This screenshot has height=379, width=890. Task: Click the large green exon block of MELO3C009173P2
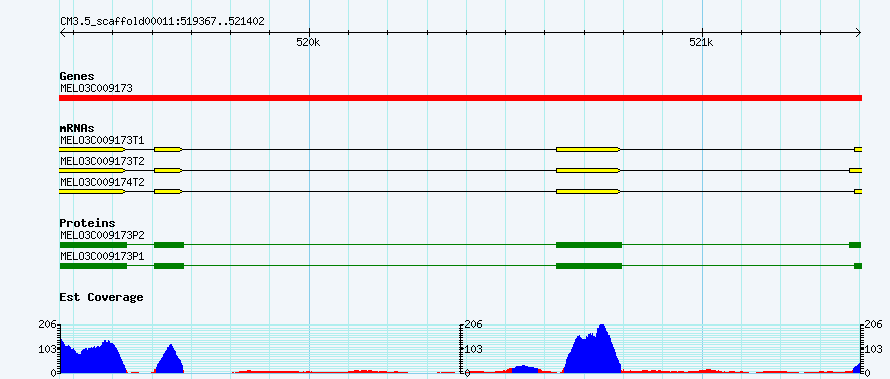(x=589, y=245)
